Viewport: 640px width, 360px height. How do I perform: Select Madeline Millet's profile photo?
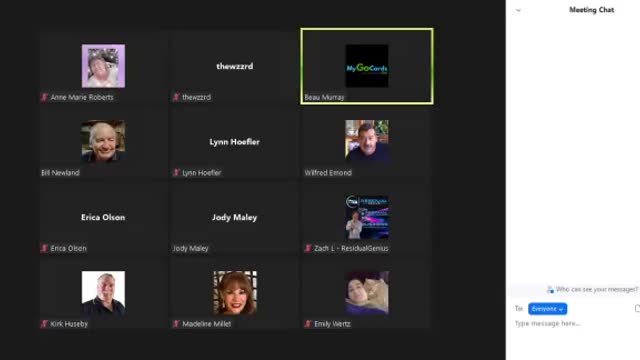(235, 293)
